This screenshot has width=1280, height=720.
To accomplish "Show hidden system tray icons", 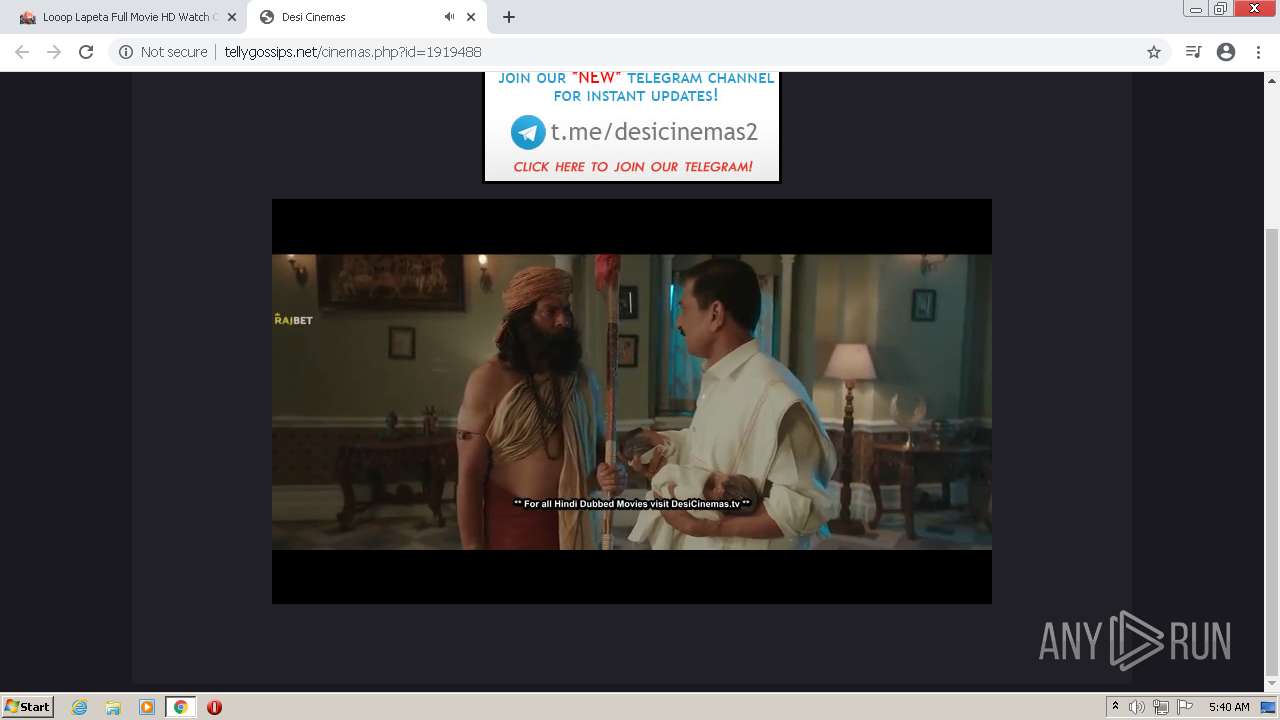I will click(1115, 707).
